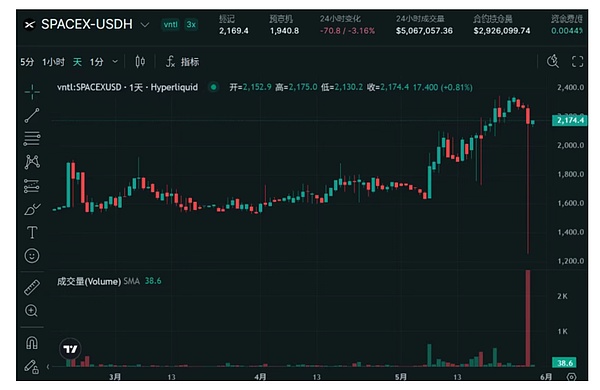The width and height of the screenshot is (600, 390).
Task: Click the zoom in tool
Action: [x=31, y=310]
